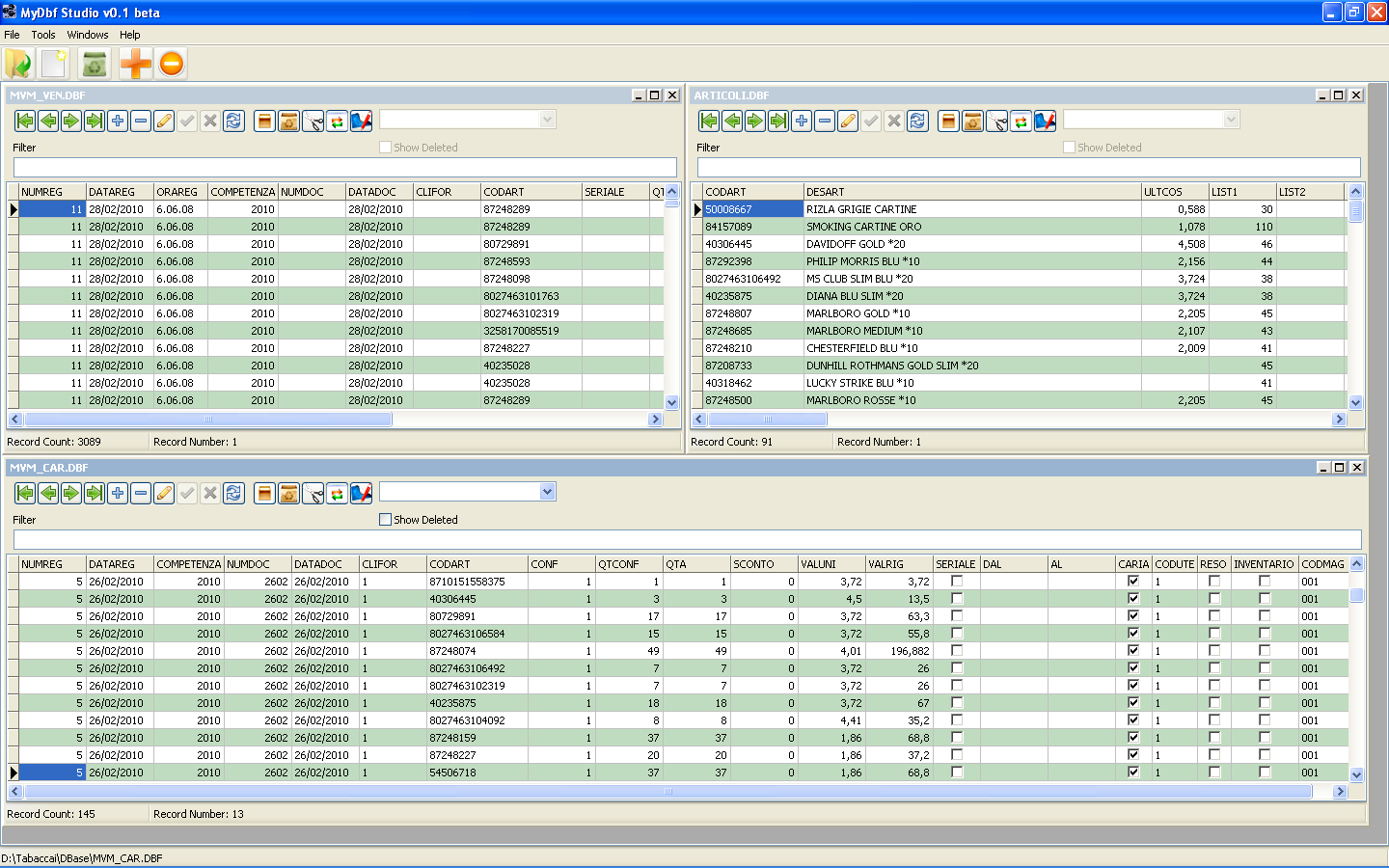Insert new record in MVM_VEN.DBF

click(118, 121)
